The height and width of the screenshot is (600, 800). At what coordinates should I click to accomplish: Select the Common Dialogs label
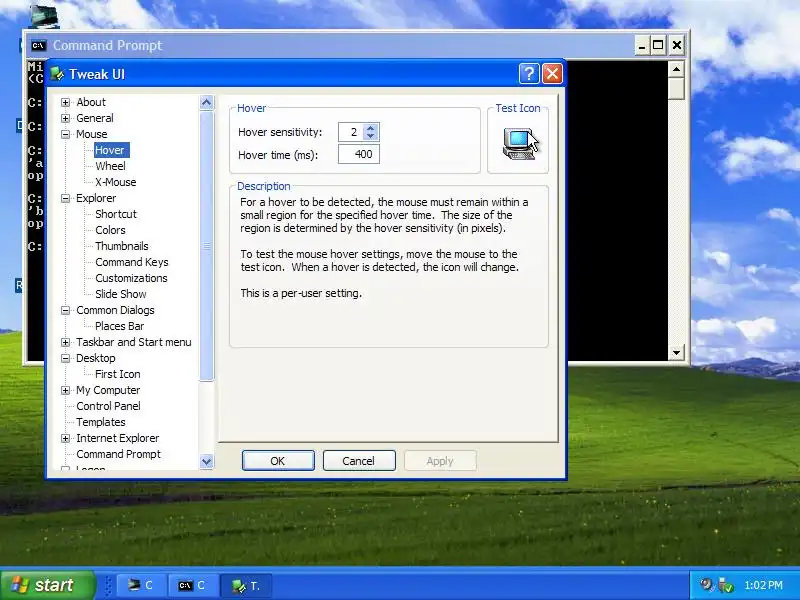[115, 310]
